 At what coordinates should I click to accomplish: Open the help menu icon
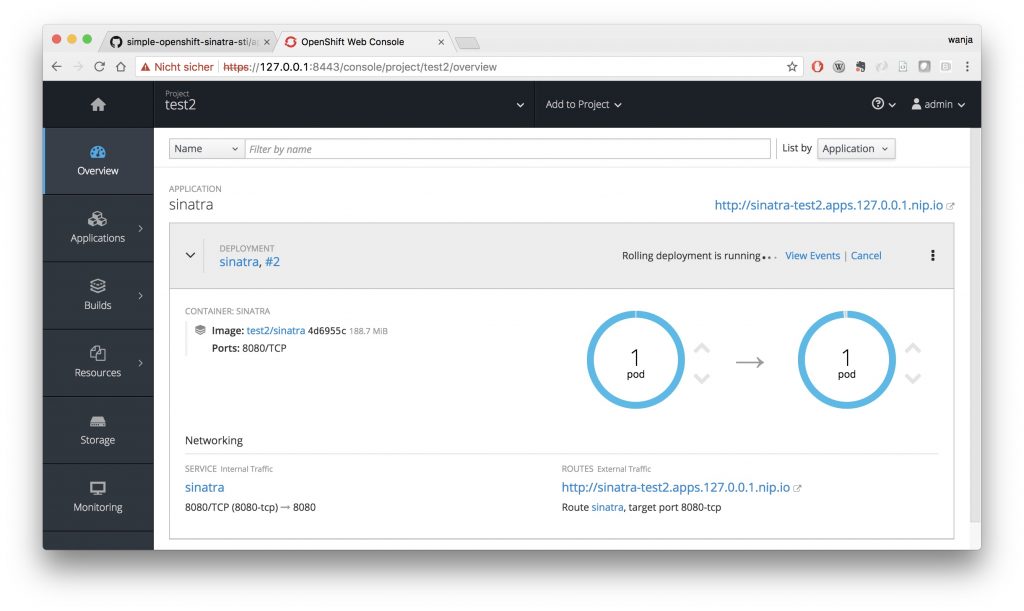pyautogui.click(x=883, y=104)
